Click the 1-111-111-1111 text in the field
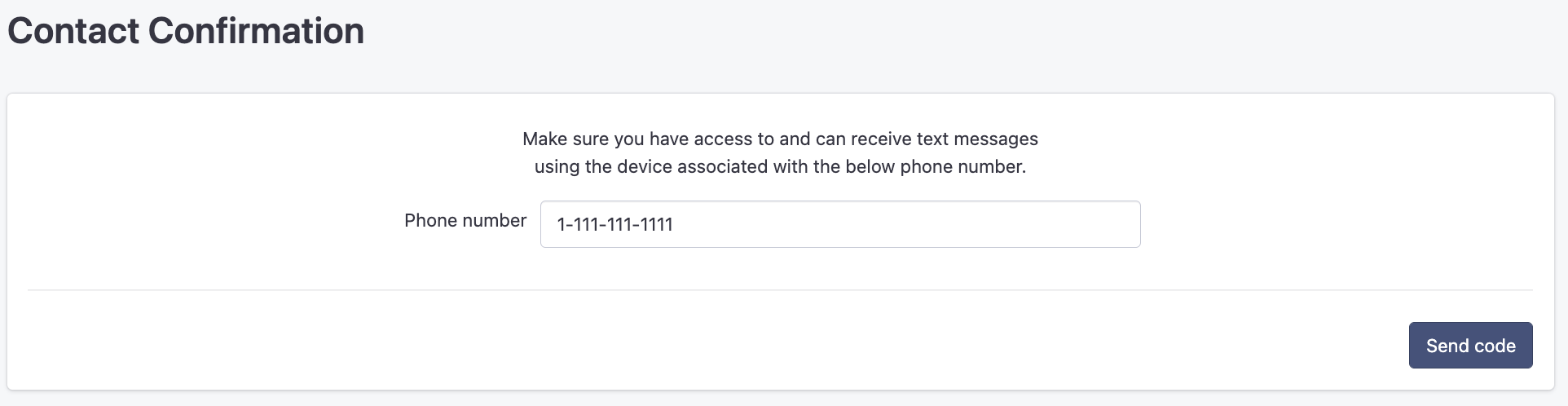The height and width of the screenshot is (406, 1568). pyautogui.click(x=614, y=224)
